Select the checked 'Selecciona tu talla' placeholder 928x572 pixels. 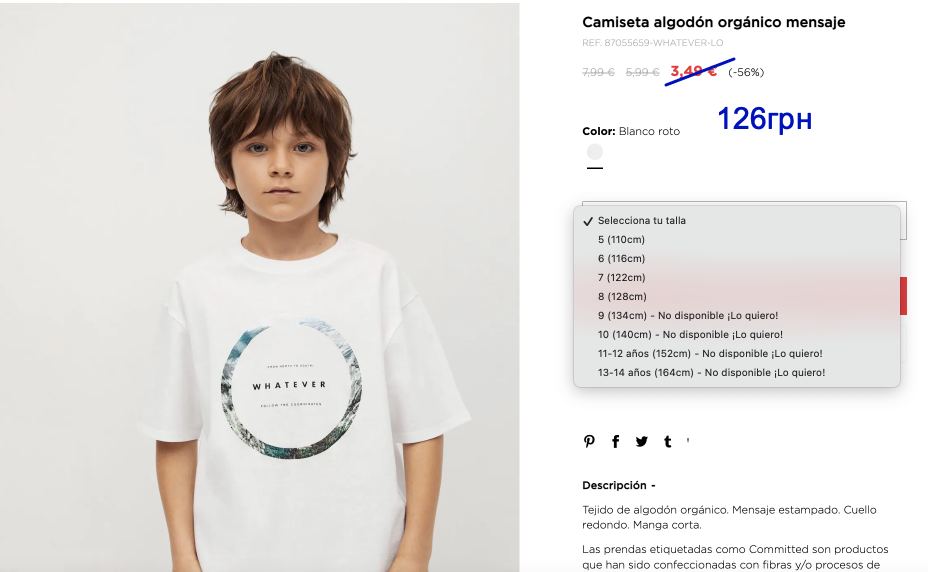(x=737, y=220)
